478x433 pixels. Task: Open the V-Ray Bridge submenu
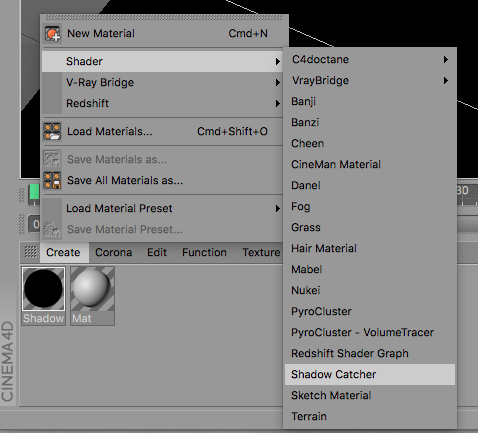(x=162, y=82)
